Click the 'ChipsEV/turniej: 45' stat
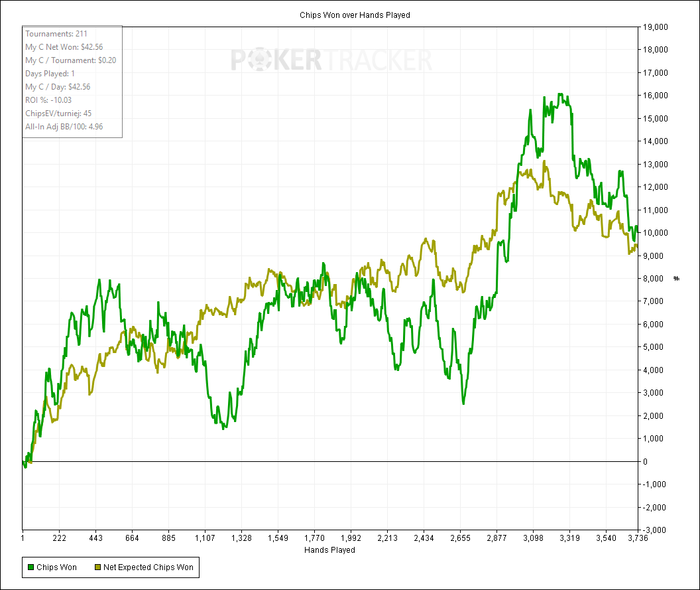The width and height of the screenshot is (700, 590). (x=58, y=113)
